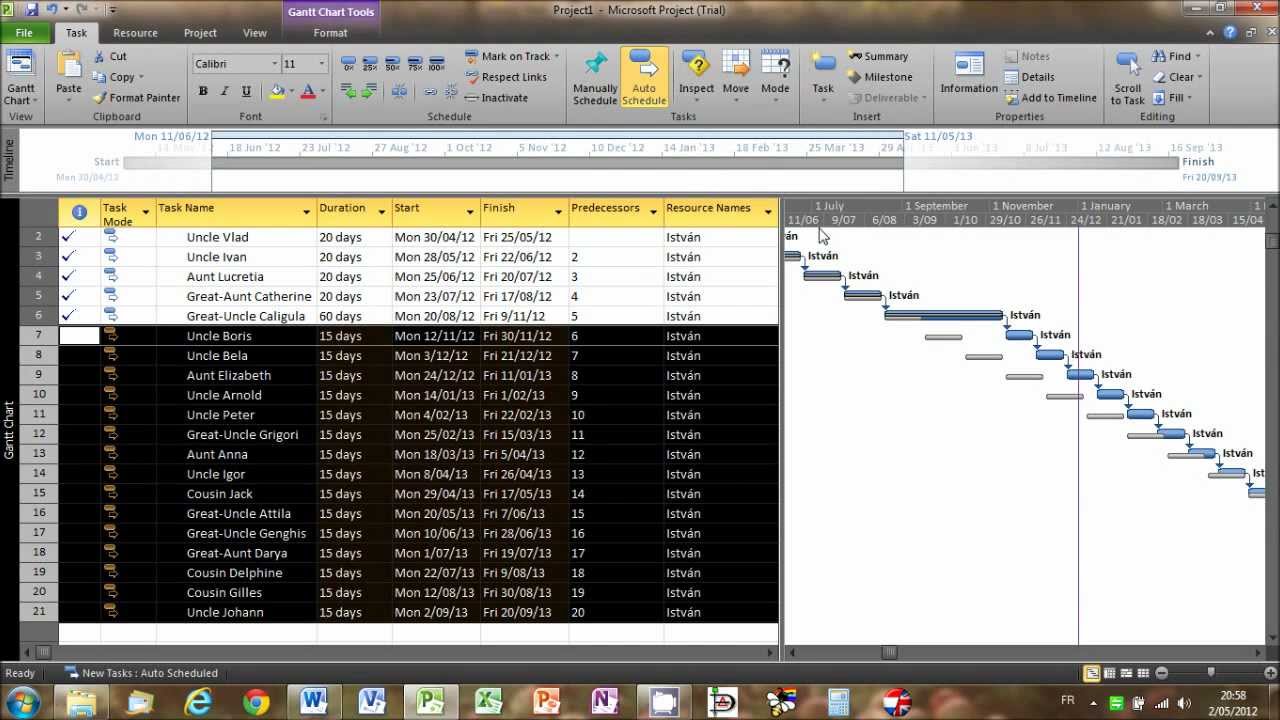Open font color picker
The image size is (1280, 720).
(x=310, y=91)
